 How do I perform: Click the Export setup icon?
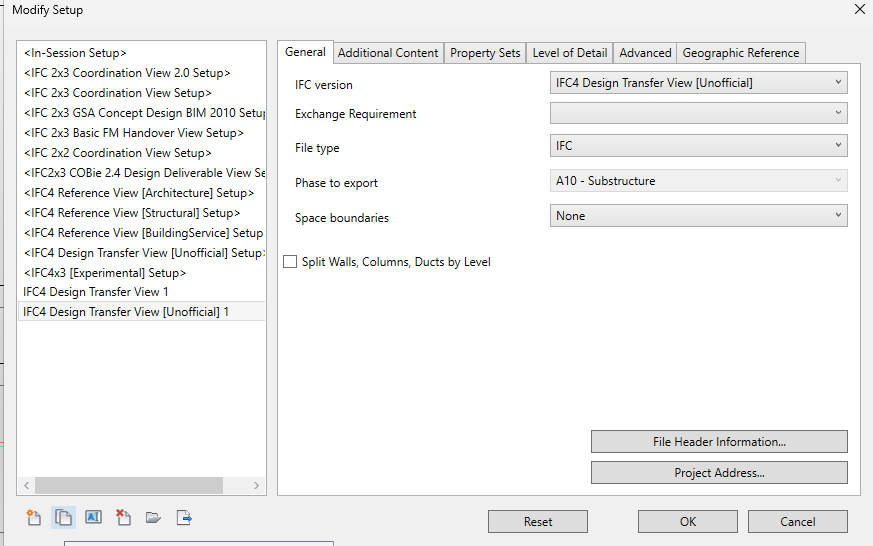(184, 518)
